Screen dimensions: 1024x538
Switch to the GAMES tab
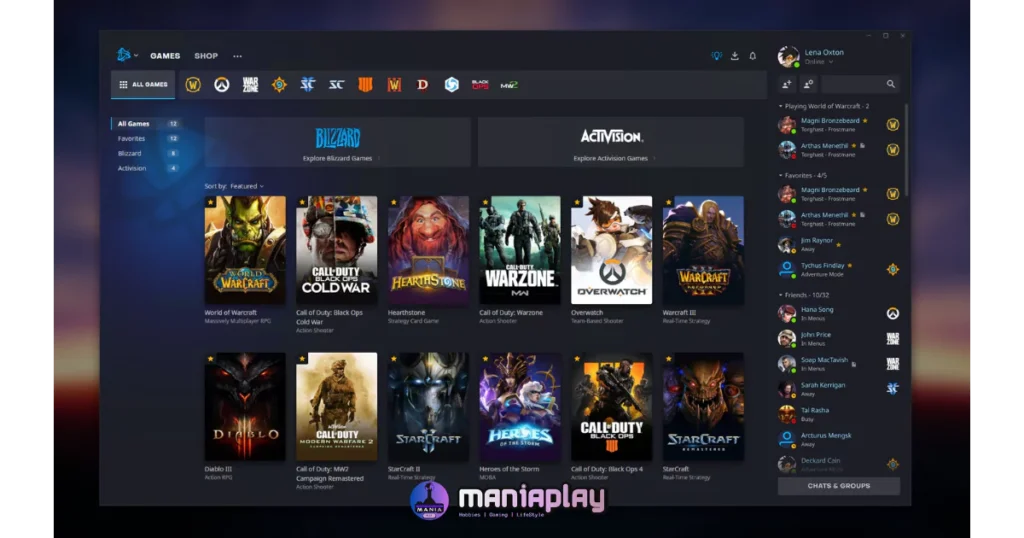165,56
